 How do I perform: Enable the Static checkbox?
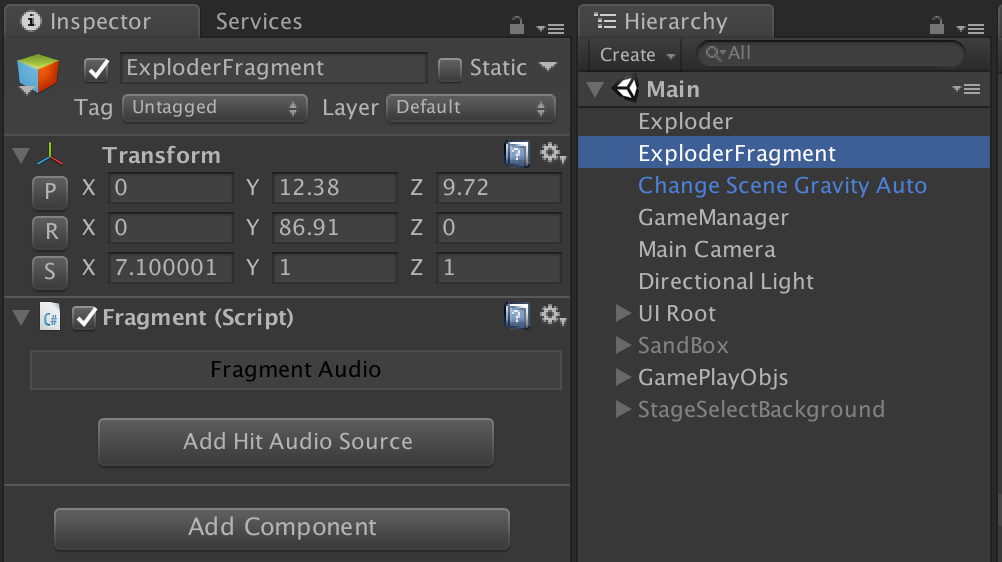coord(450,69)
